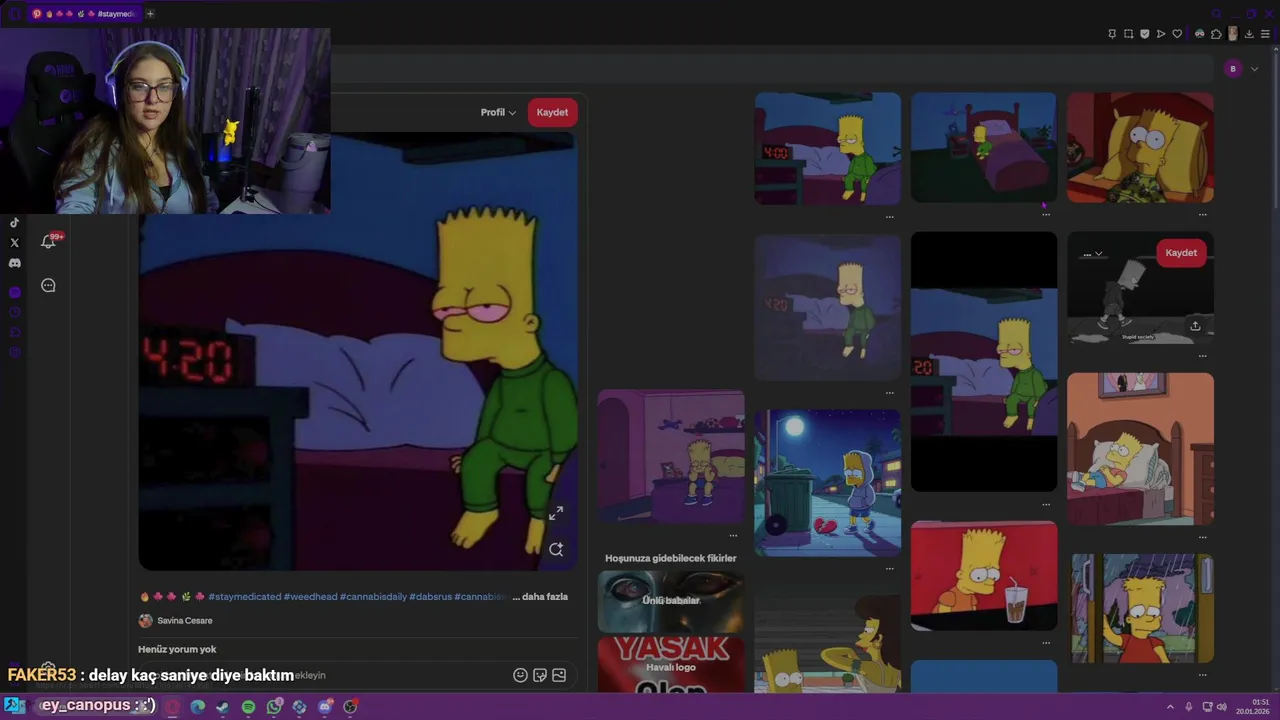Image resolution: width=1280 pixels, height=720 pixels.
Task: Open the large Bart 4:20 pin image
Action: (358, 351)
